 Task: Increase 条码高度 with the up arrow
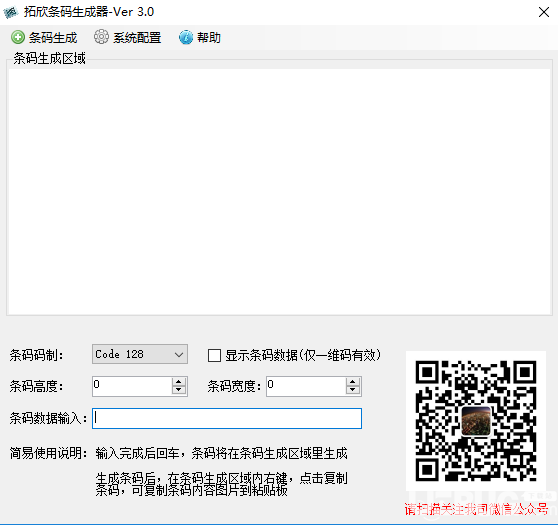pos(179,382)
